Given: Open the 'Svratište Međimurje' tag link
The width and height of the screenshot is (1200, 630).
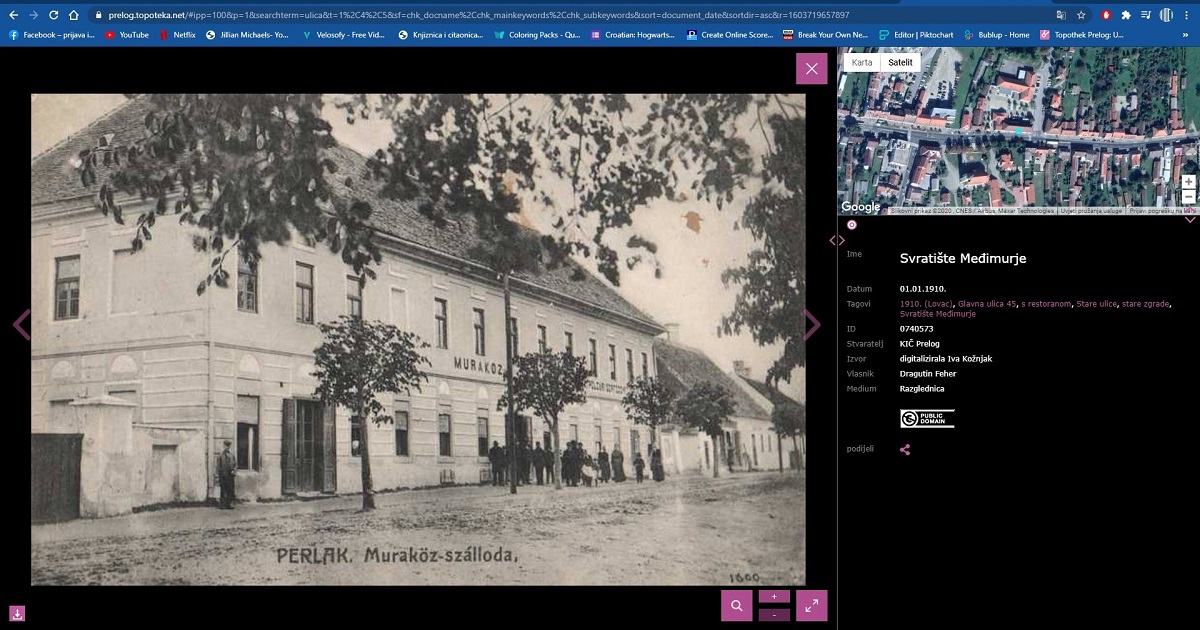Looking at the screenshot, I should pos(938,314).
